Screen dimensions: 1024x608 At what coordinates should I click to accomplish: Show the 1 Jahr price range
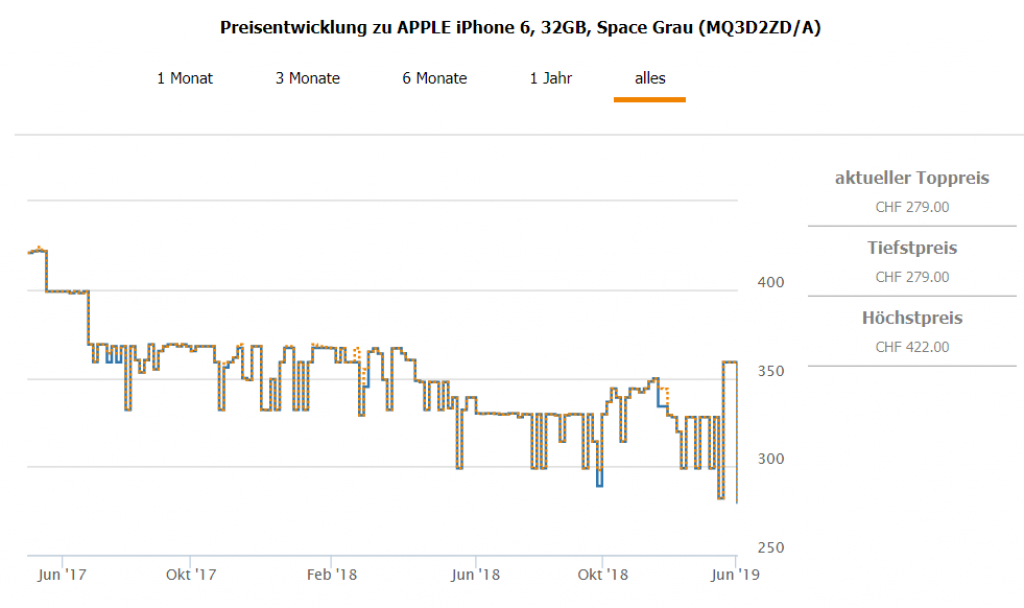[x=551, y=78]
